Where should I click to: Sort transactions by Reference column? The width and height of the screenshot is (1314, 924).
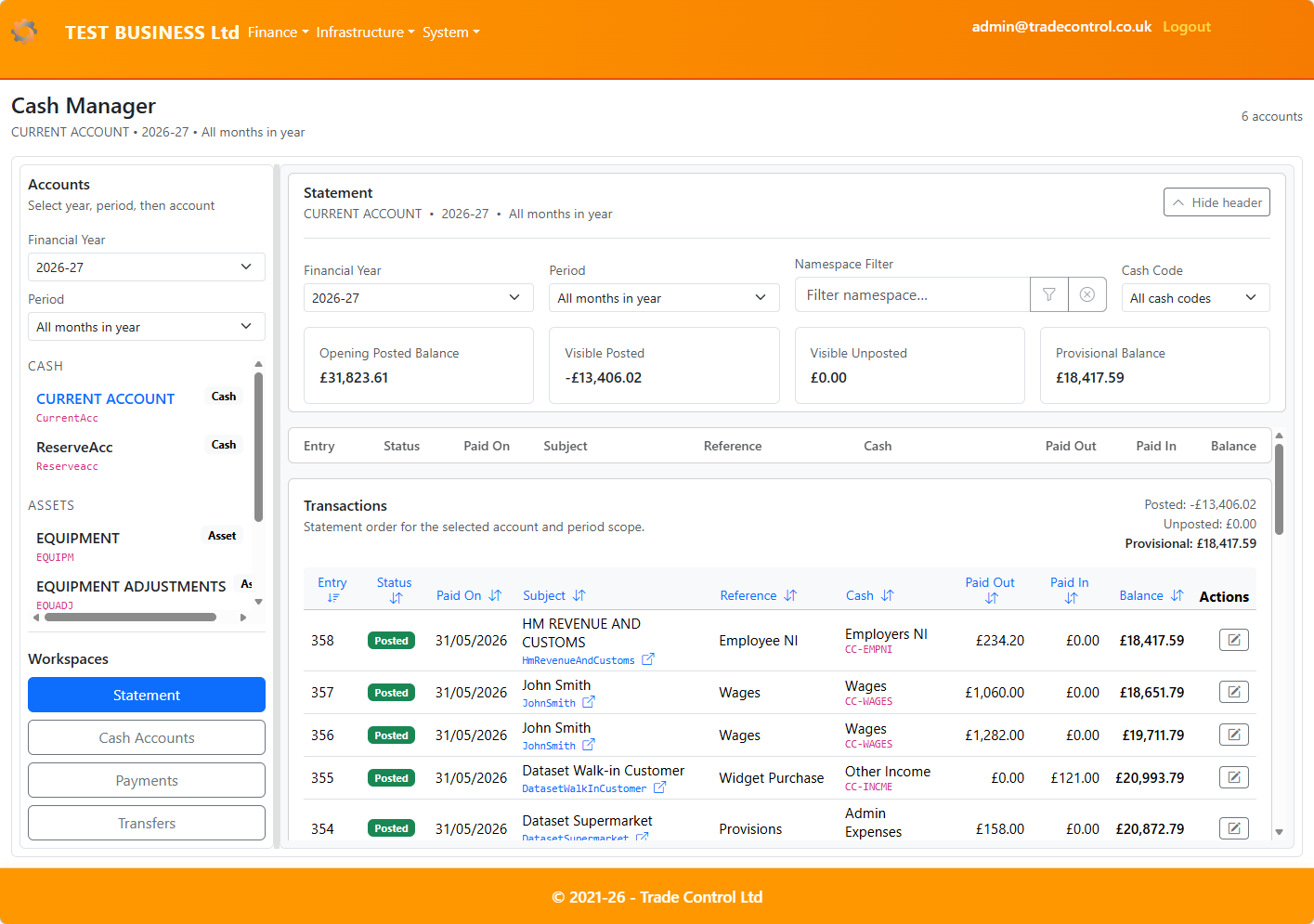[759, 595]
